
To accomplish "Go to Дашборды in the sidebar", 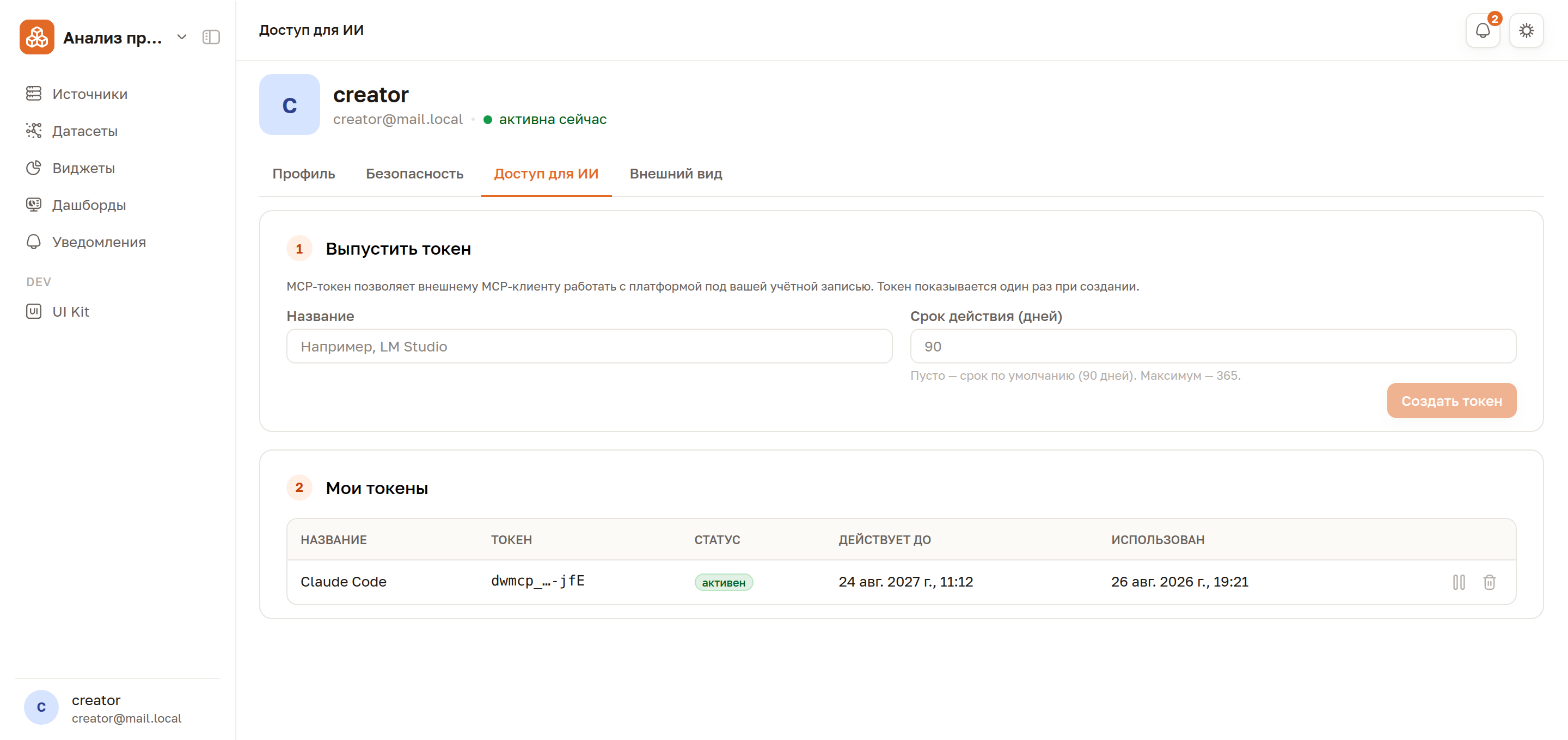I will click(x=118, y=205).
